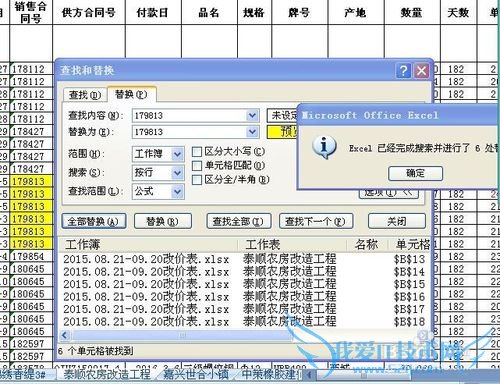Expand the 查找范围 dropdown showing 公式
Image resolution: width=500 pixels, height=384 pixels.
pos(177,192)
